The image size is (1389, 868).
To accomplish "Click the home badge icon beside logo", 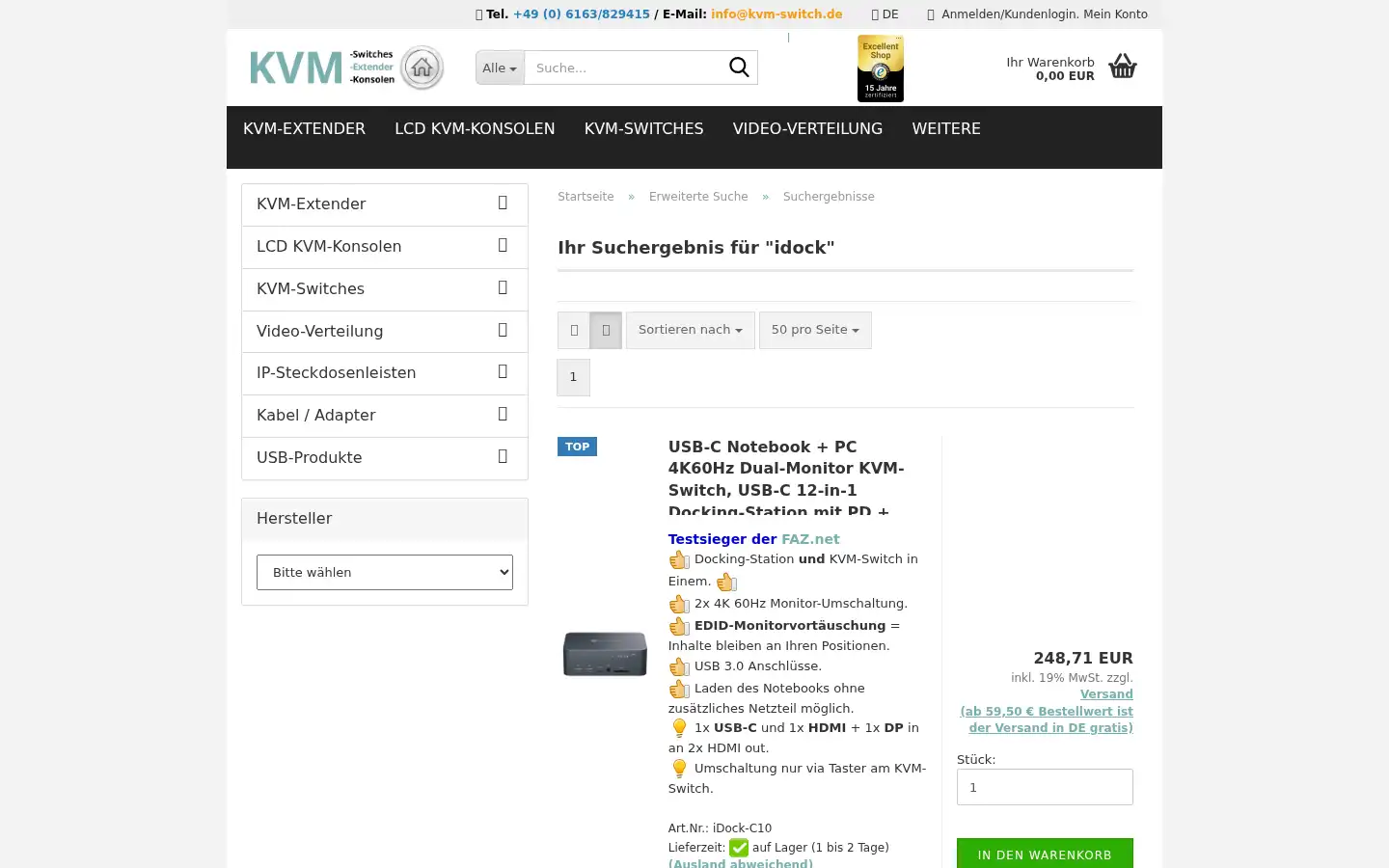I will (x=422, y=68).
